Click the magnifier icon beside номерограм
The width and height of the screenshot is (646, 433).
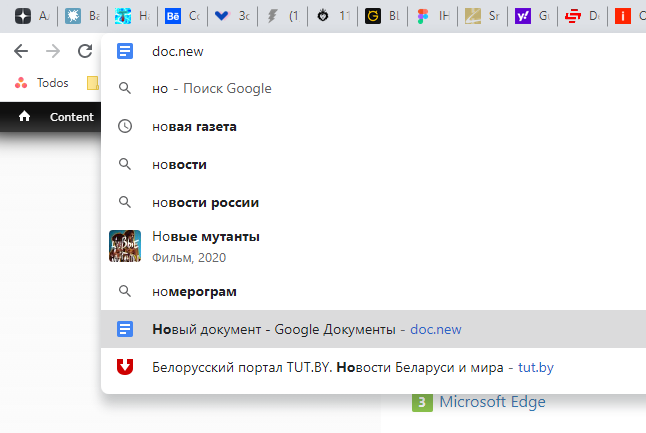125,291
